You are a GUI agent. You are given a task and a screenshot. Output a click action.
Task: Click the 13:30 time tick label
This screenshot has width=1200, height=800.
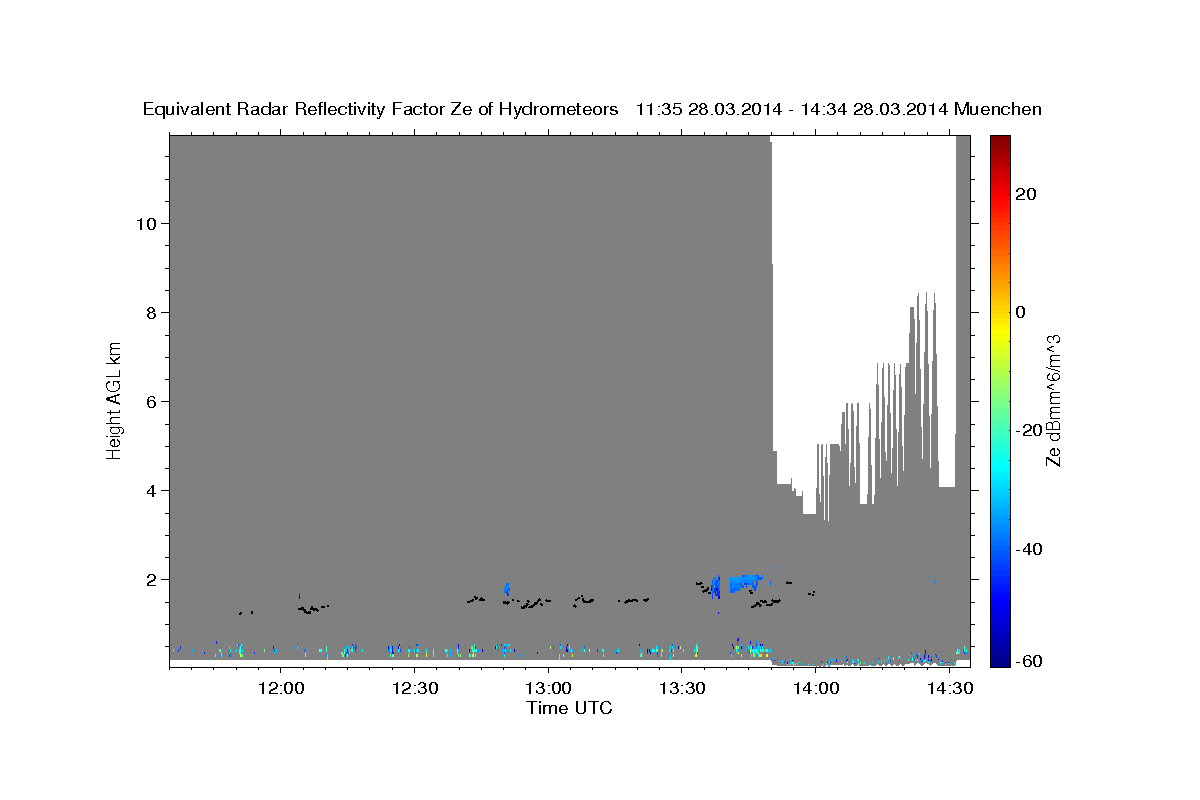coord(683,689)
